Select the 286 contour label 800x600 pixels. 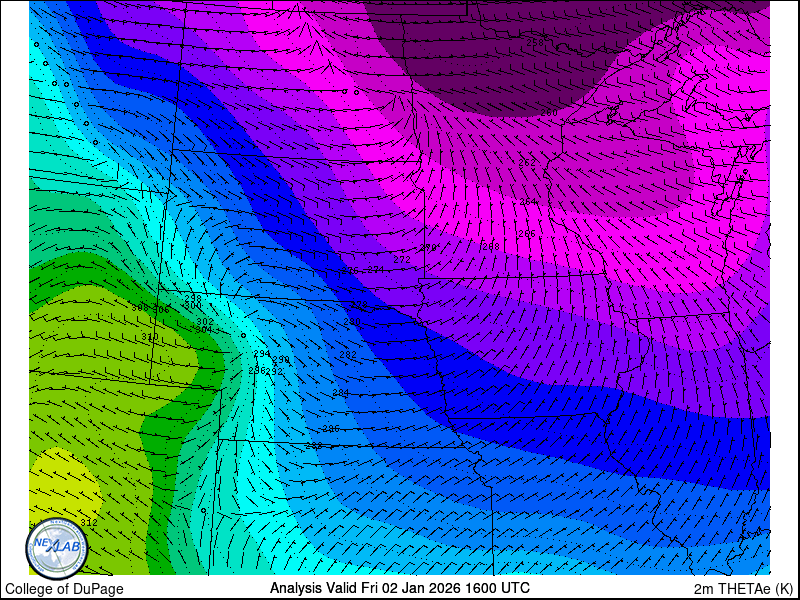[331, 428]
